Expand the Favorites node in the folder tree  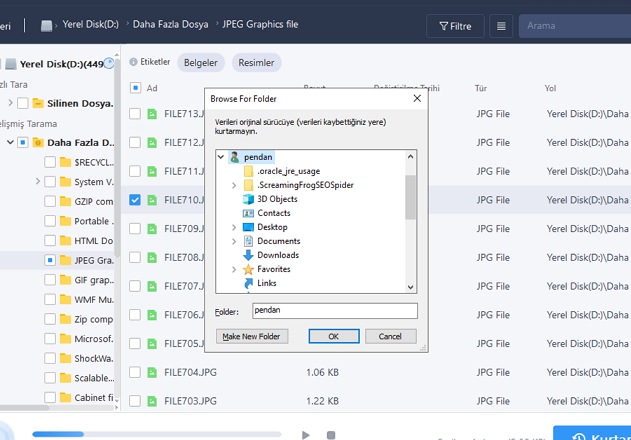pyautogui.click(x=234, y=269)
